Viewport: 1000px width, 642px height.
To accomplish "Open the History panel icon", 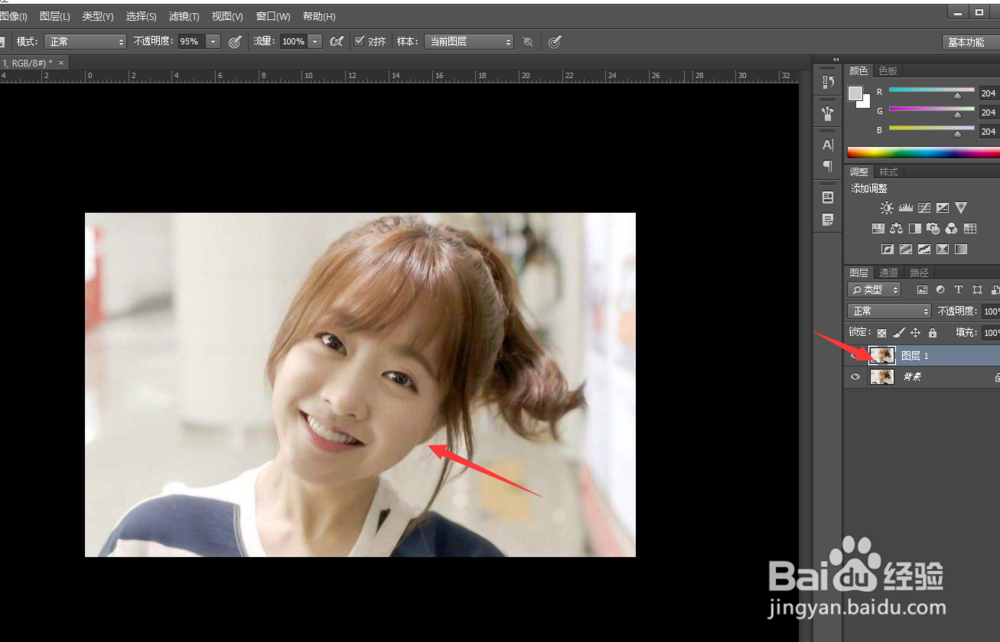I will tap(828, 82).
